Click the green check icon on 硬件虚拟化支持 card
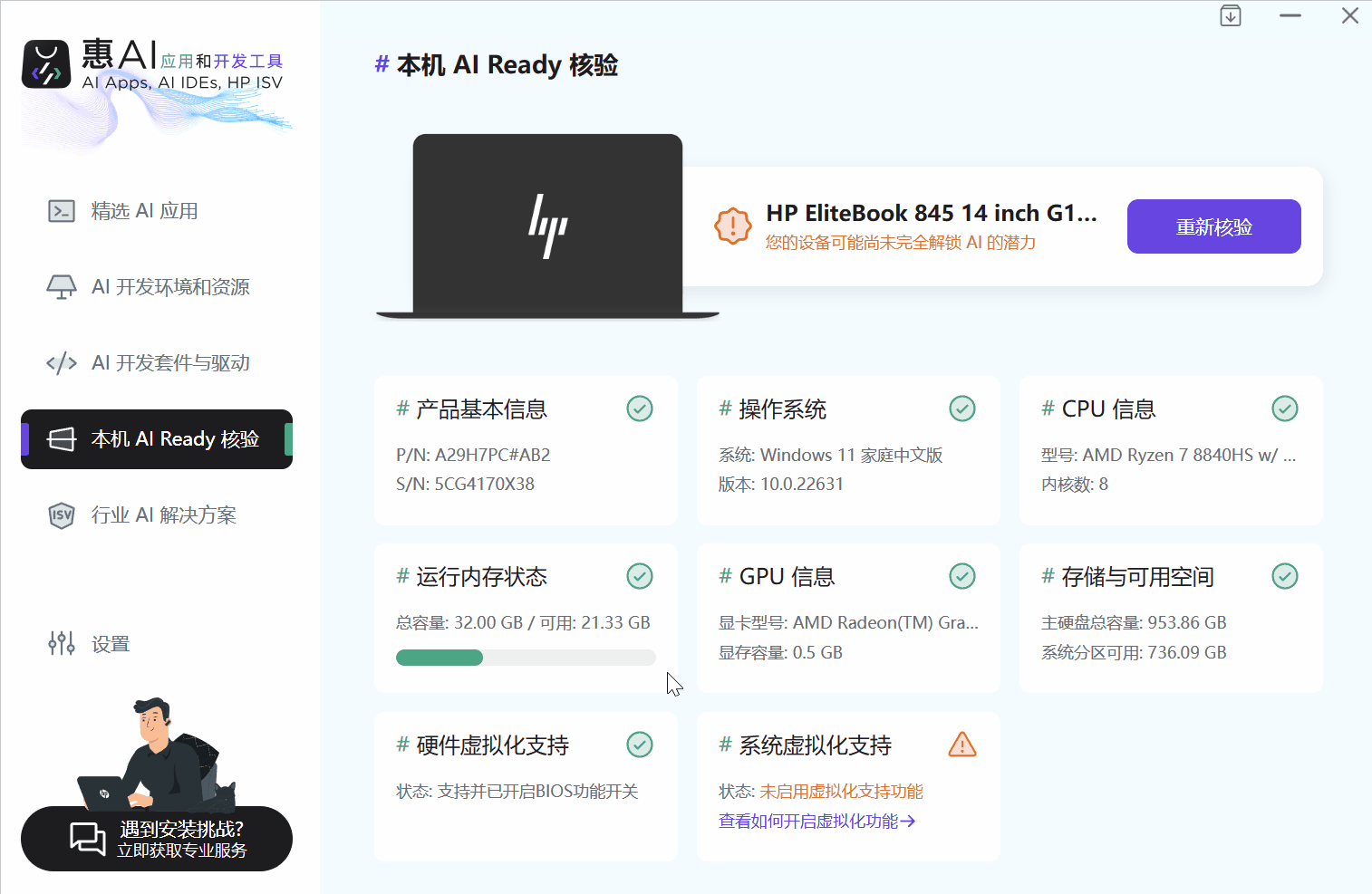1372x894 pixels. coord(640,745)
